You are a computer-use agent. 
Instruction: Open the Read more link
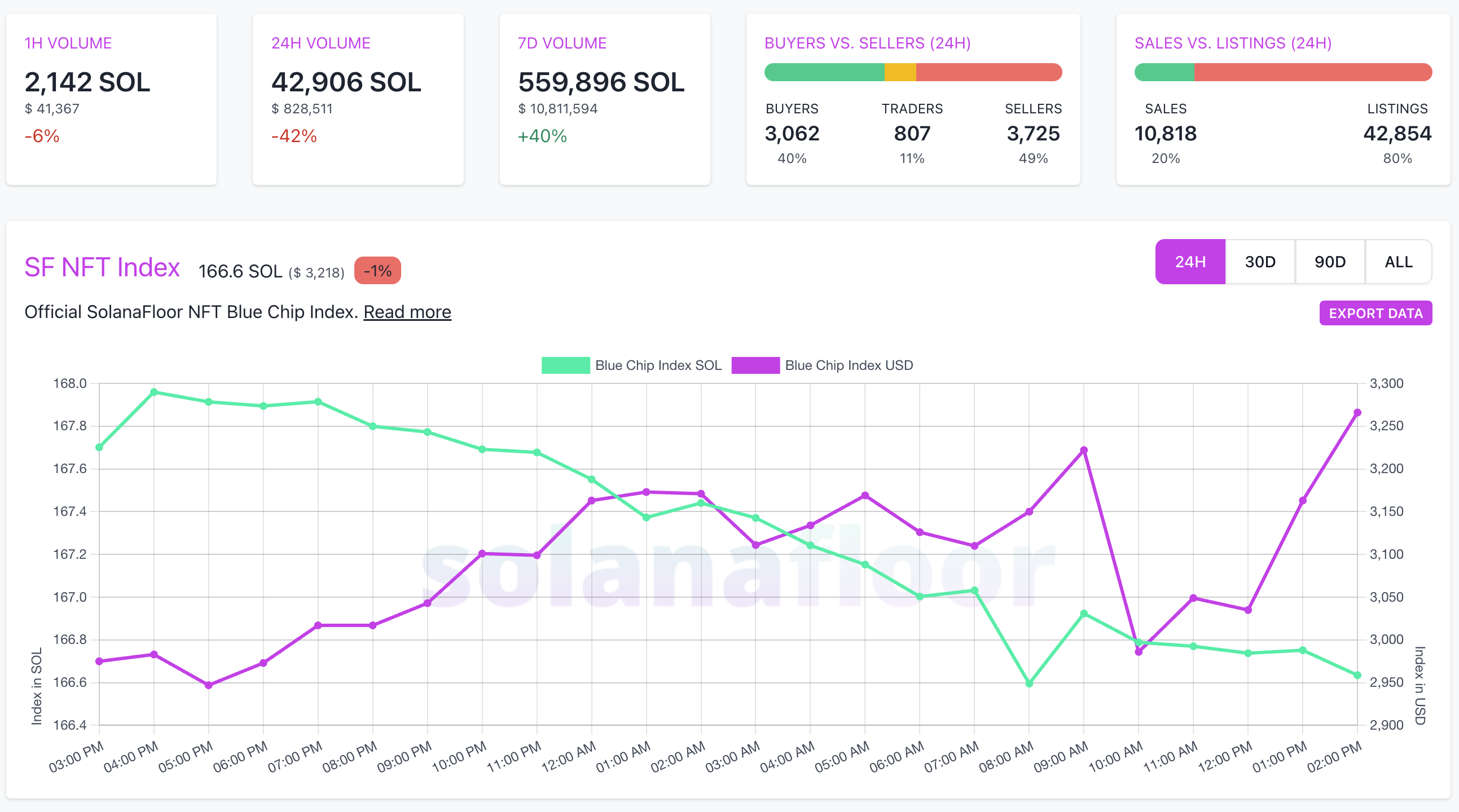point(407,312)
